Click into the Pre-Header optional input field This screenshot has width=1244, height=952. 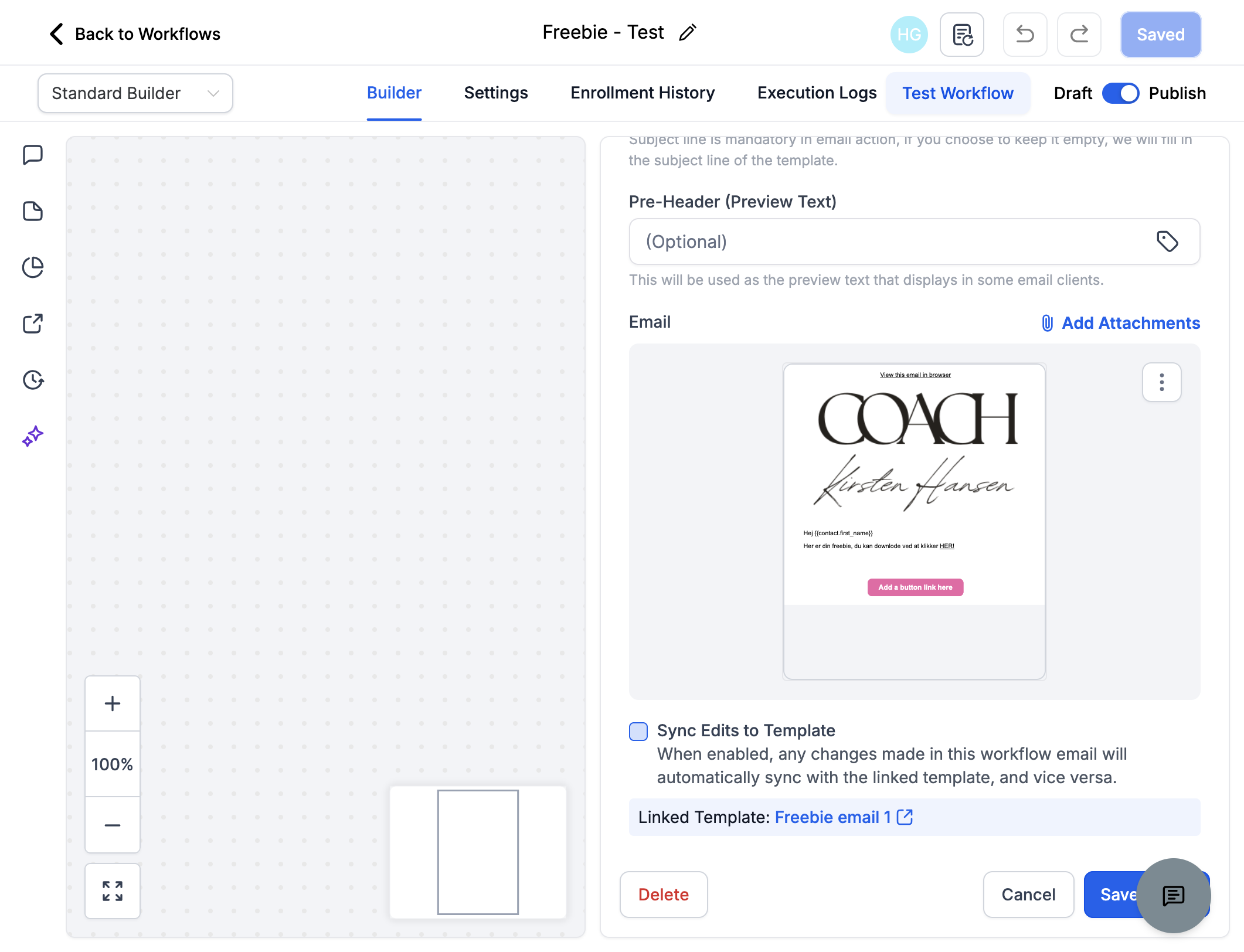915,242
